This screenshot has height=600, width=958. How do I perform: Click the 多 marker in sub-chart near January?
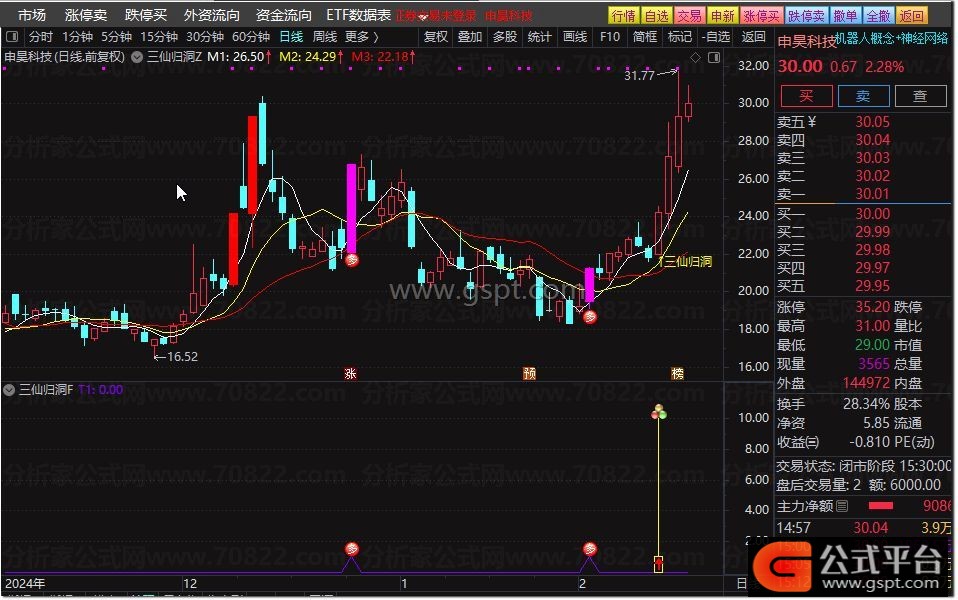pos(351,549)
